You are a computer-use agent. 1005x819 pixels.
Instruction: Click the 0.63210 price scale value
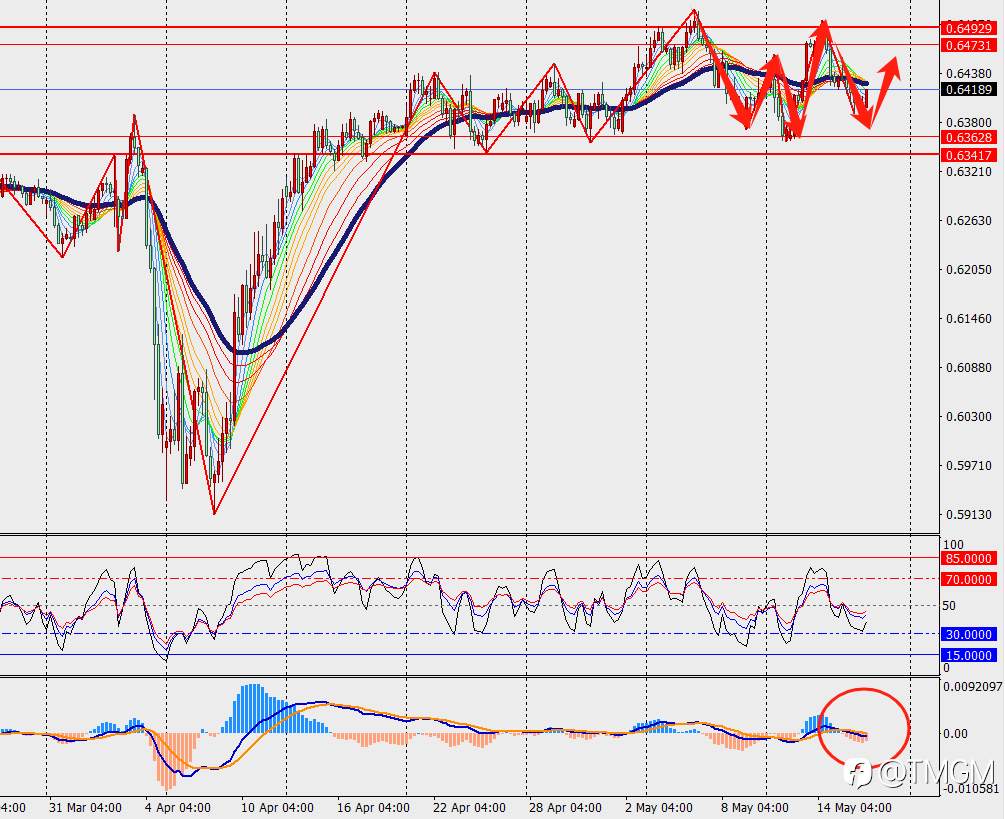968,172
